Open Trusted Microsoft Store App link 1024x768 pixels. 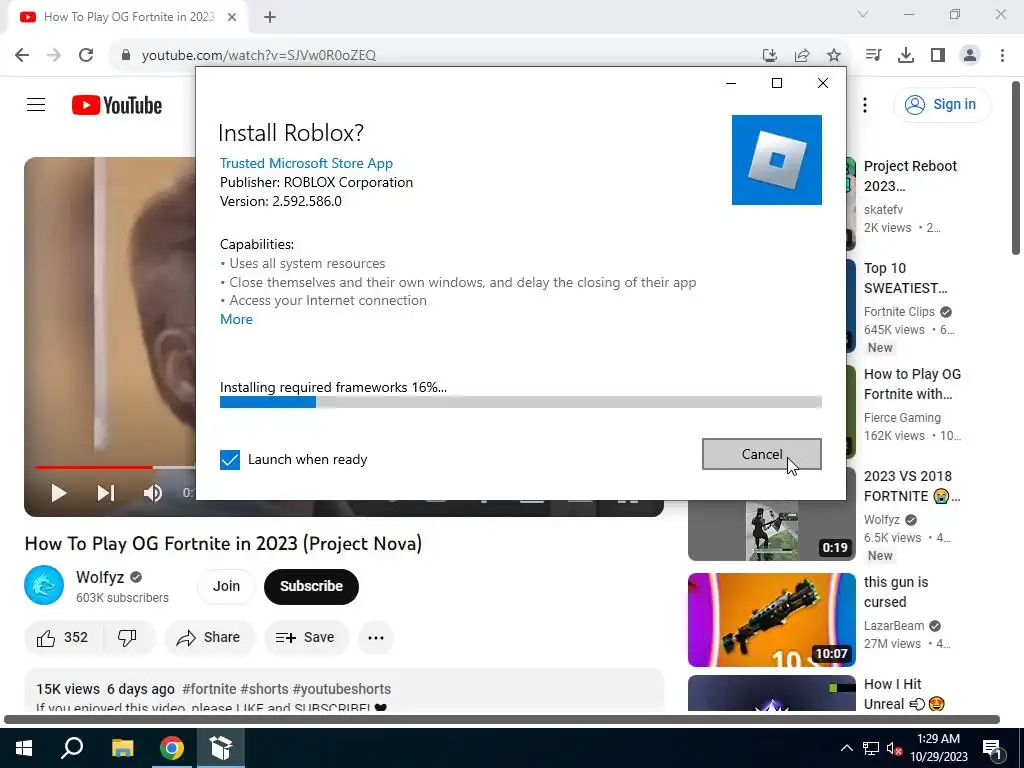point(306,163)
